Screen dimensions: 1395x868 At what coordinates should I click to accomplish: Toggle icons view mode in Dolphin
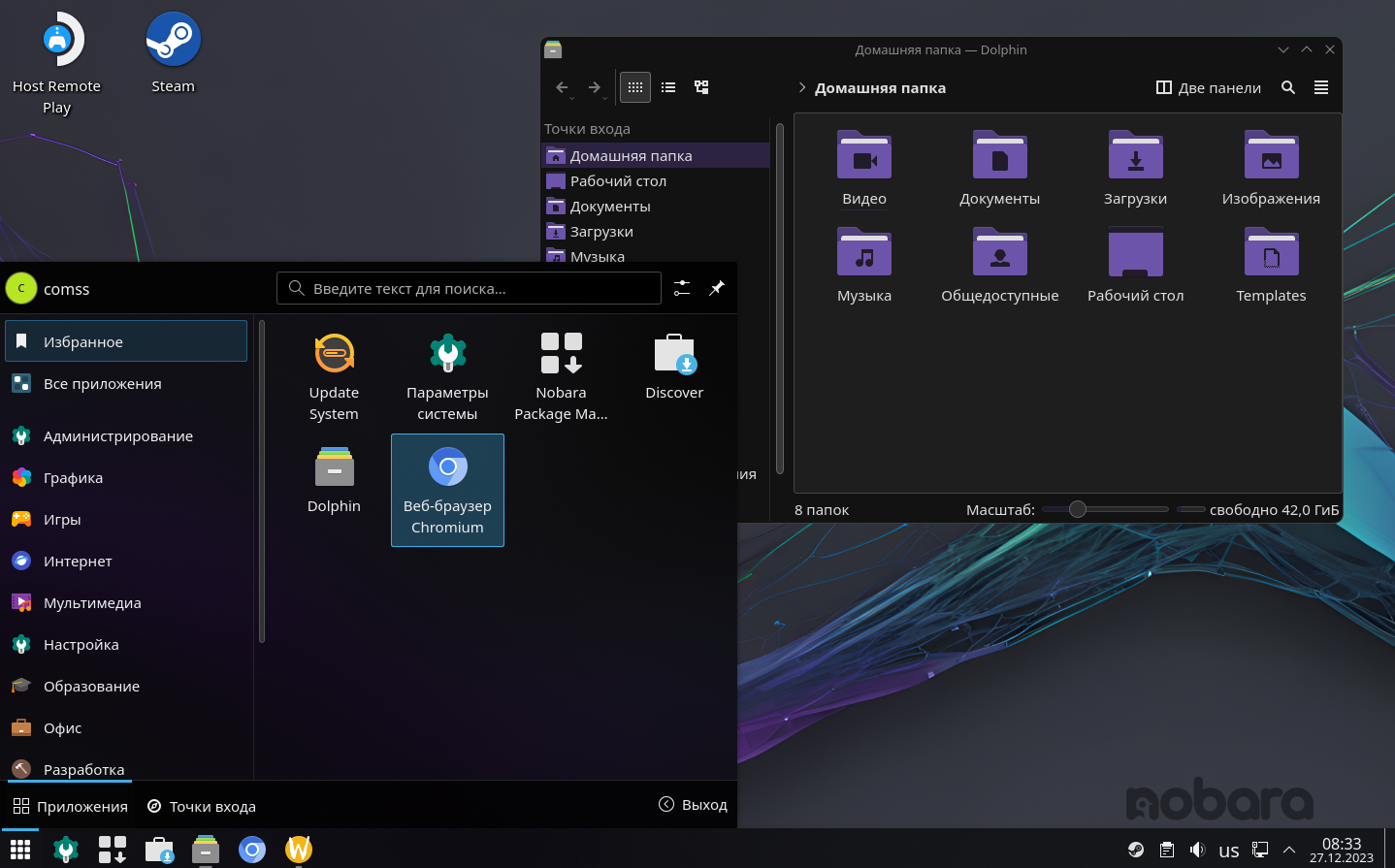click(x=635, y=87)
